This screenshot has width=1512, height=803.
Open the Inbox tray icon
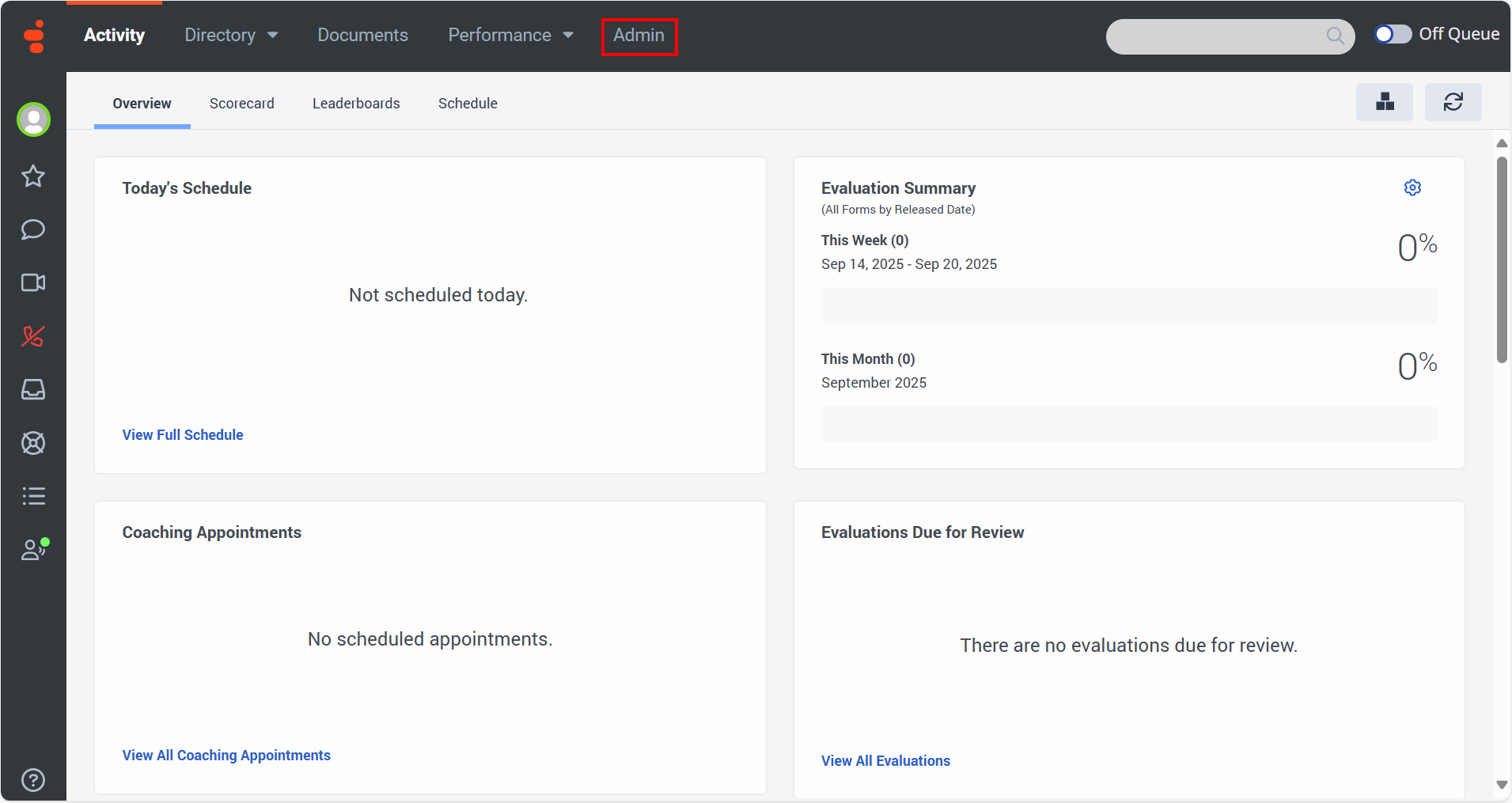(33, 389)
